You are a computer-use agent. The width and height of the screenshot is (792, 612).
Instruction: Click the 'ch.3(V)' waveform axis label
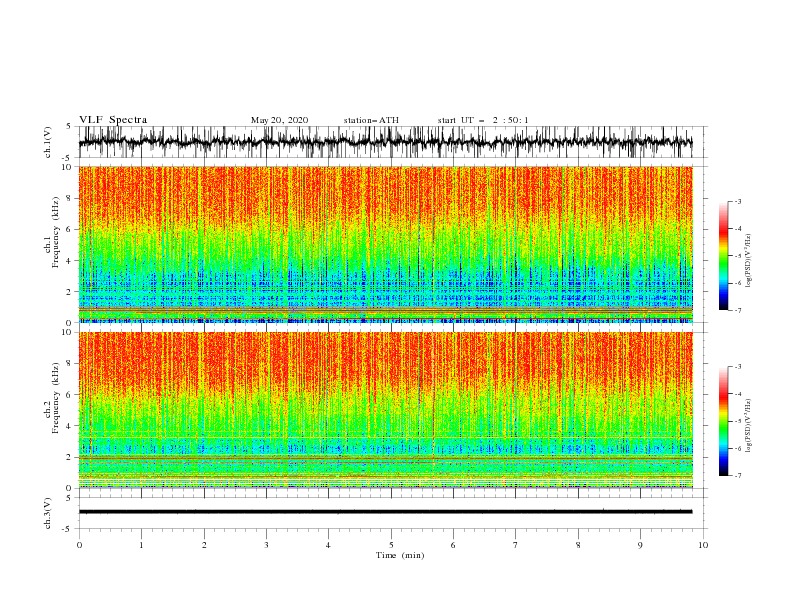click(48, 513)
